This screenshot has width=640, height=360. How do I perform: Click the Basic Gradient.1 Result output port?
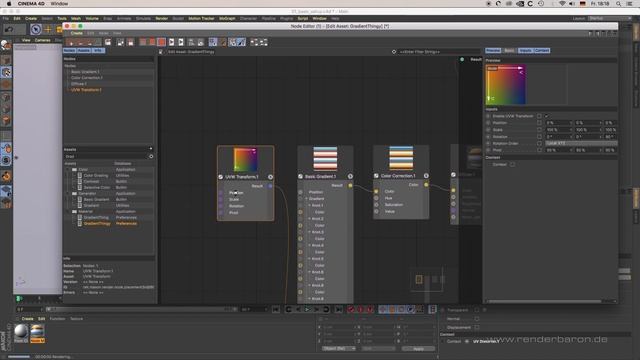coord(350,185)
